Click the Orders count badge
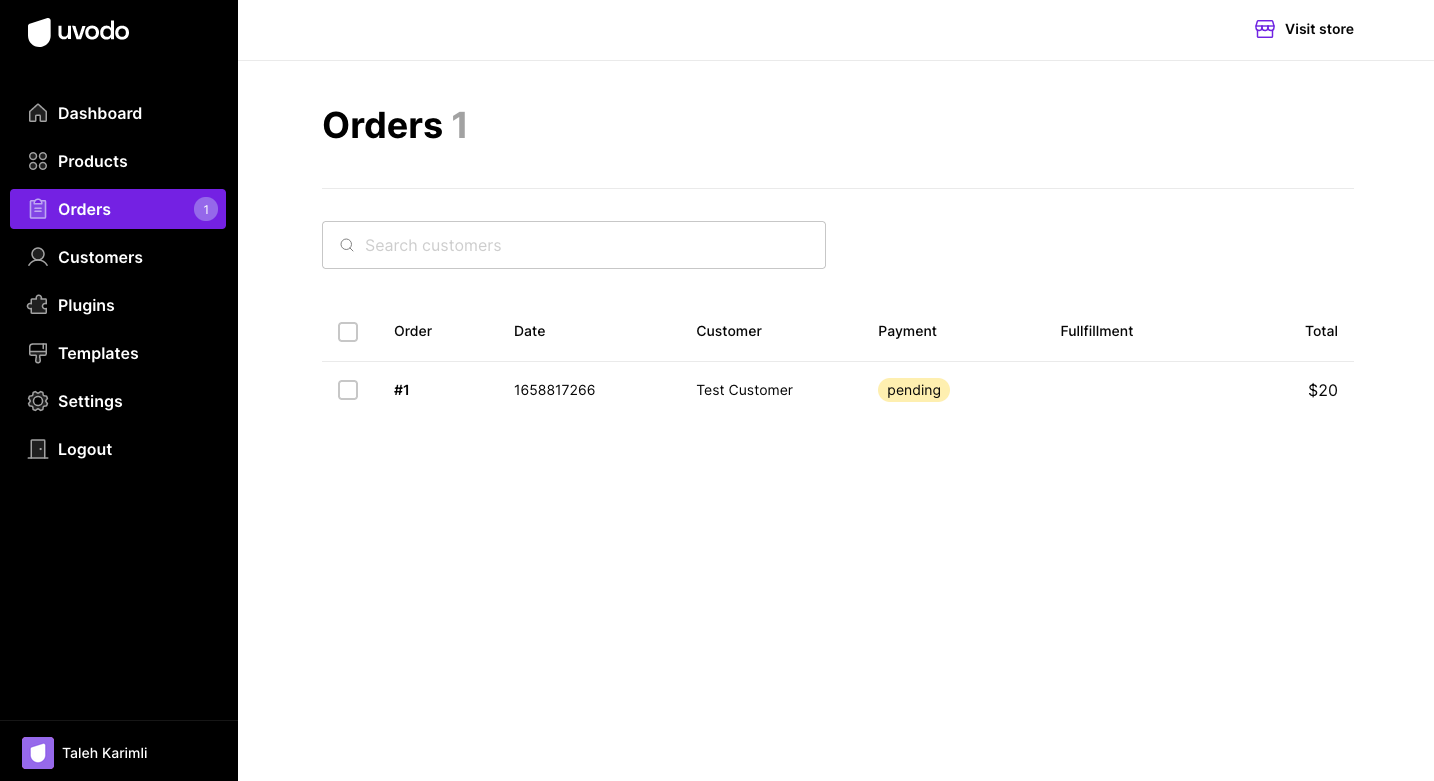This screenshot has height=781, width=1434. tap(206, 209)
